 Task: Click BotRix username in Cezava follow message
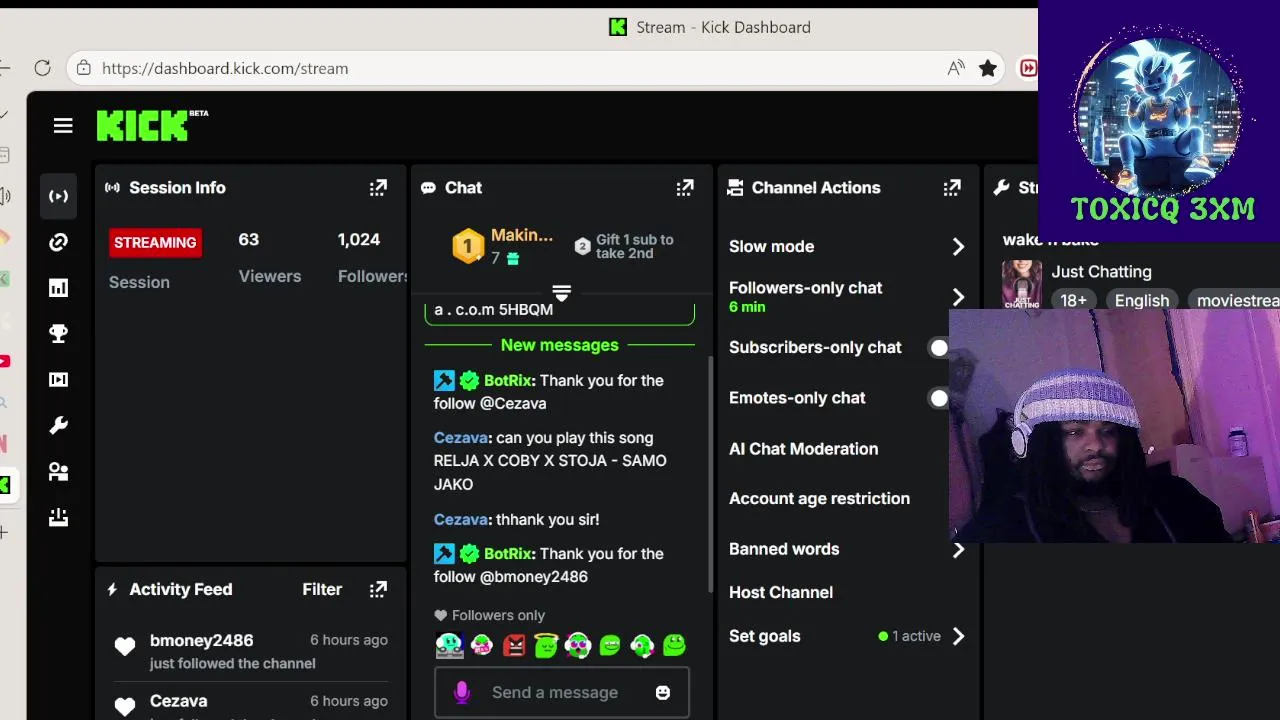pyautogui.click(x=508, y=380)
